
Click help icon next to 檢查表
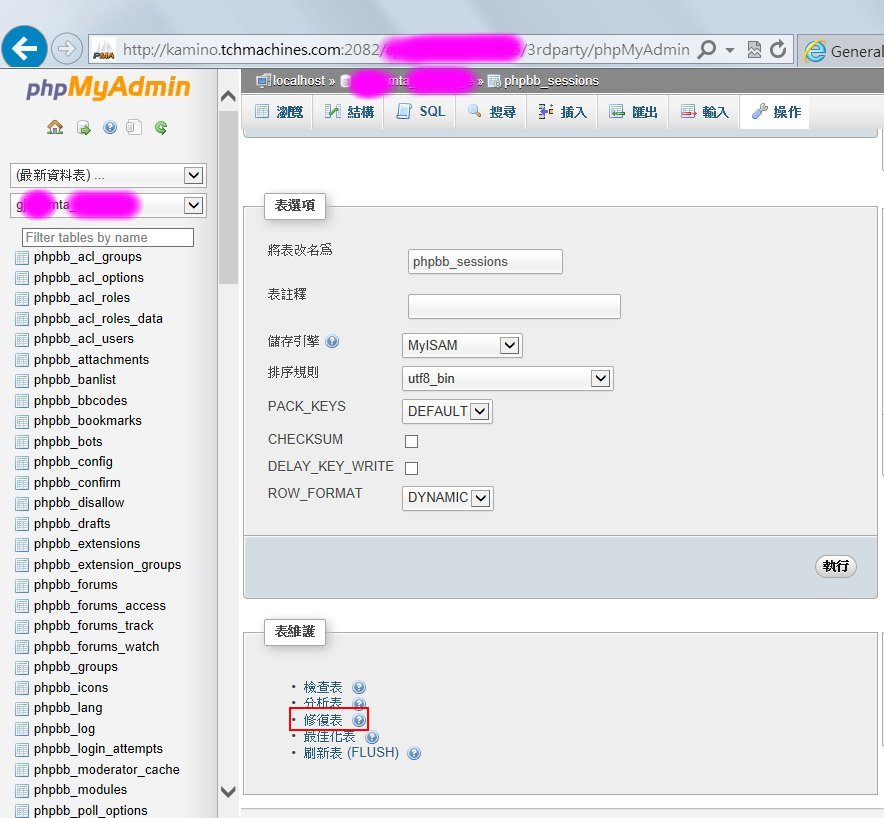pyautogui.click(x=359, y=687)
